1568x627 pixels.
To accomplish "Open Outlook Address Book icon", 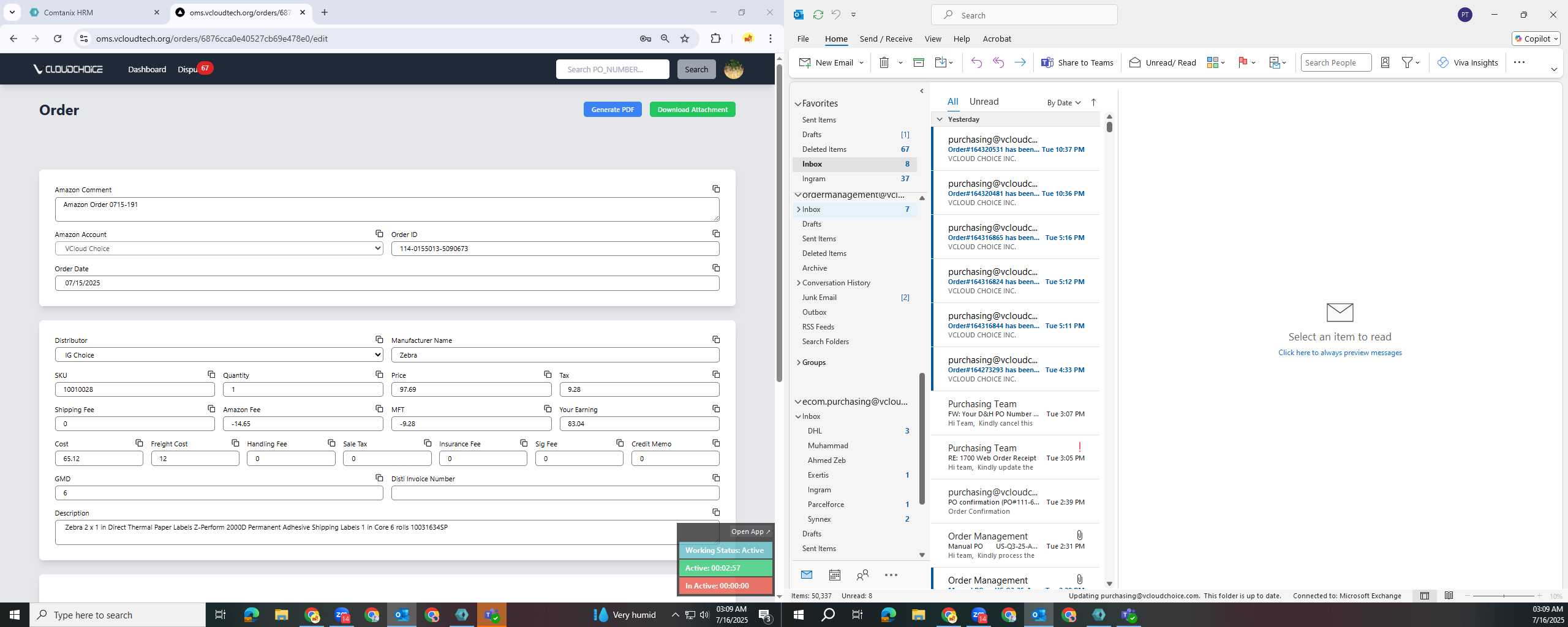I will pos(1385,62).
